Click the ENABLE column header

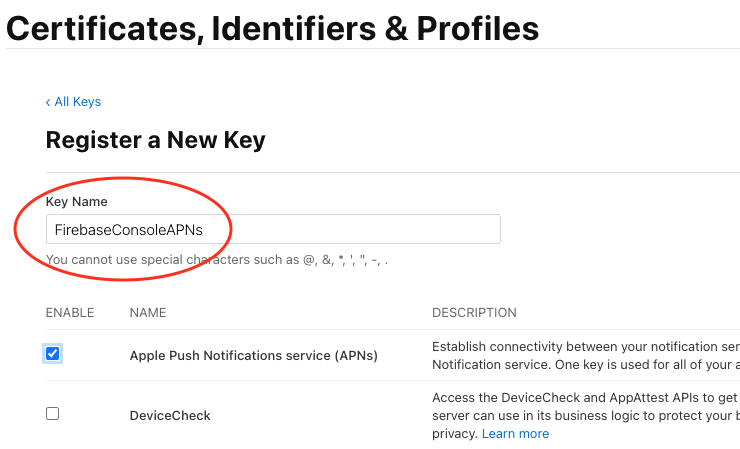pyautogui.click(x=70, y=313)
